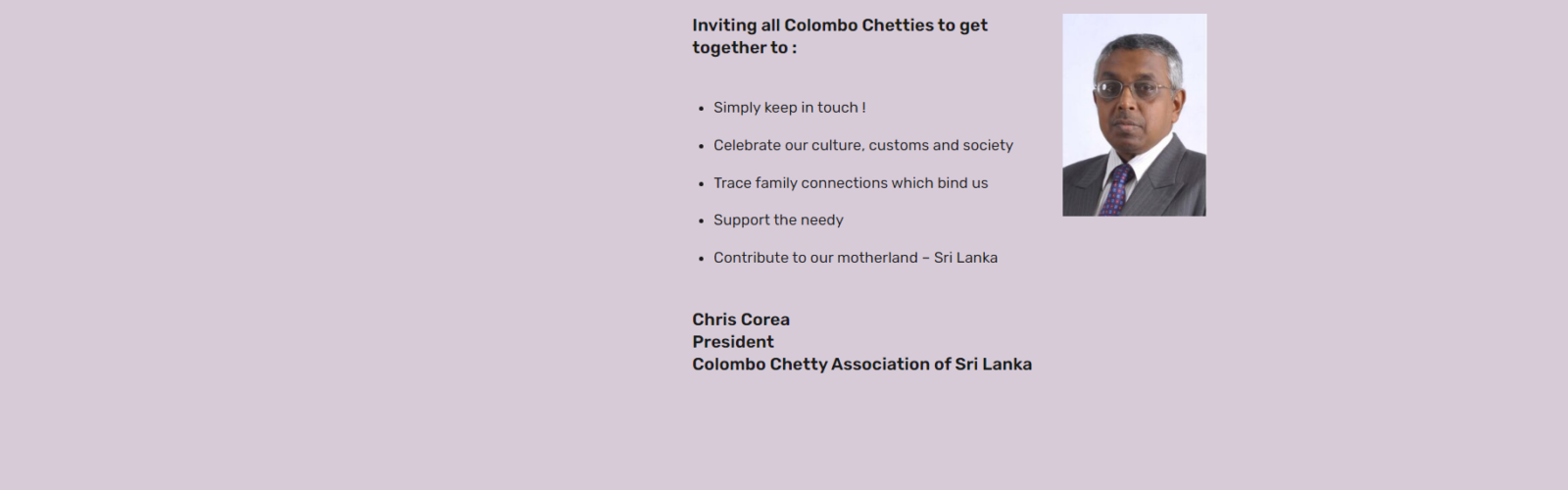This screenshot has width=1568, height=490.
Task: Click the bullet dot beside "Trace family connections"
Action: (x=701, y=184)
